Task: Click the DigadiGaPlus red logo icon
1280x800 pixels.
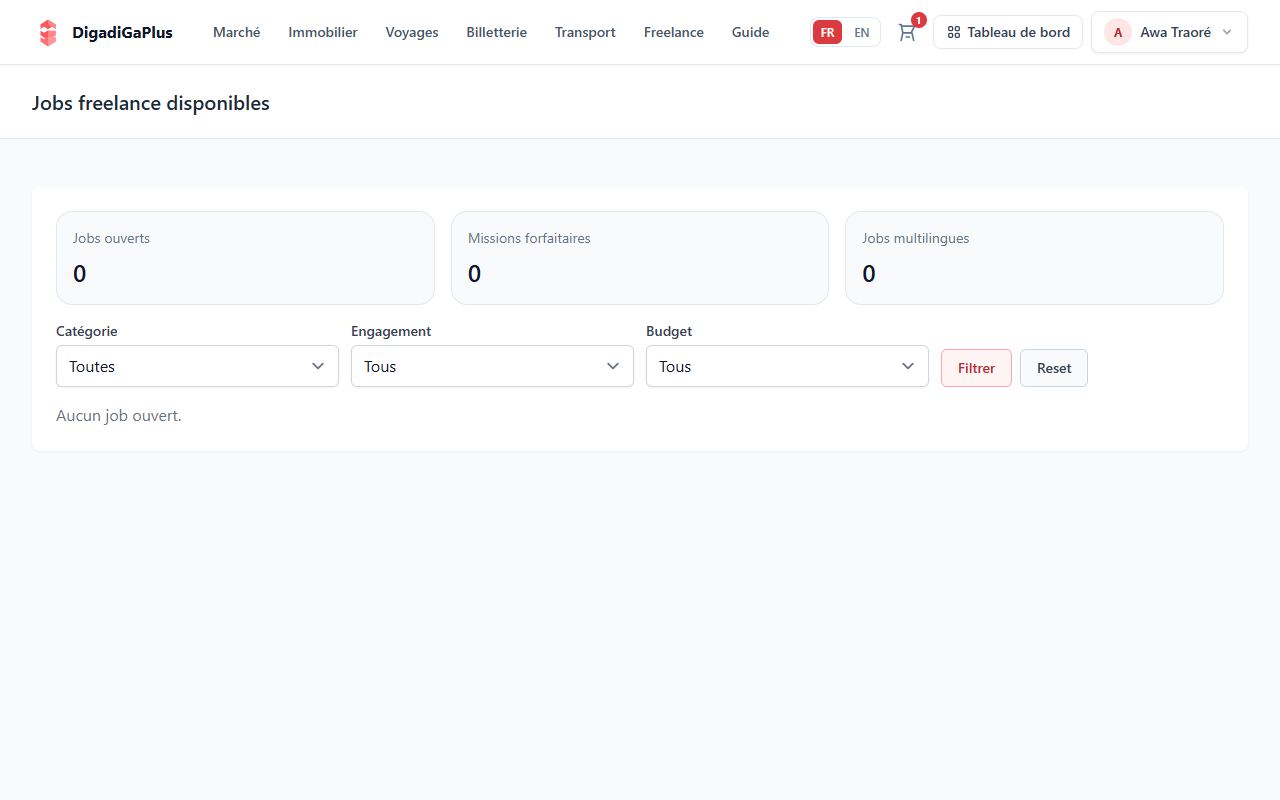Action: point(48,32)
